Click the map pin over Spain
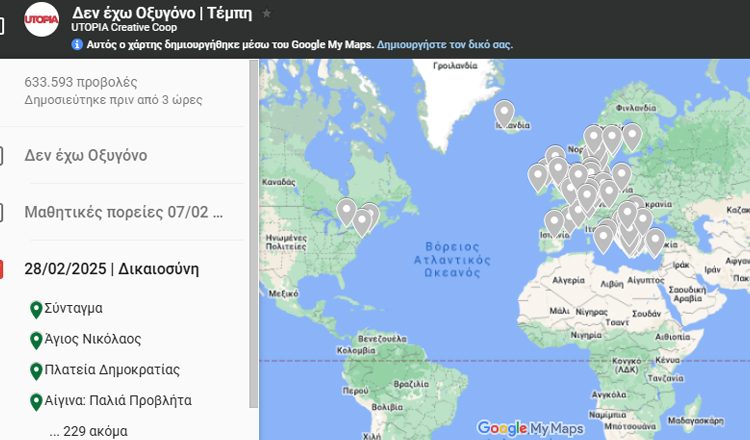 coord(555,221)
